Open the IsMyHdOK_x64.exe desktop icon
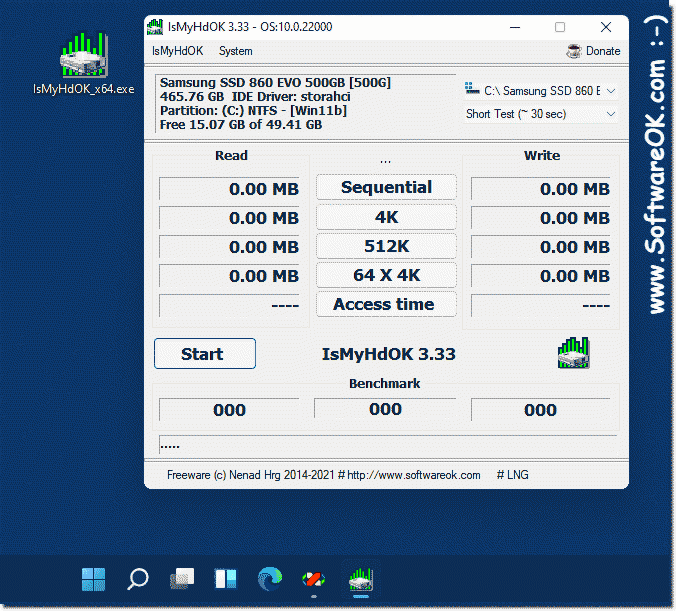Screen dimensions: 676x611 [x=84, y=64]
